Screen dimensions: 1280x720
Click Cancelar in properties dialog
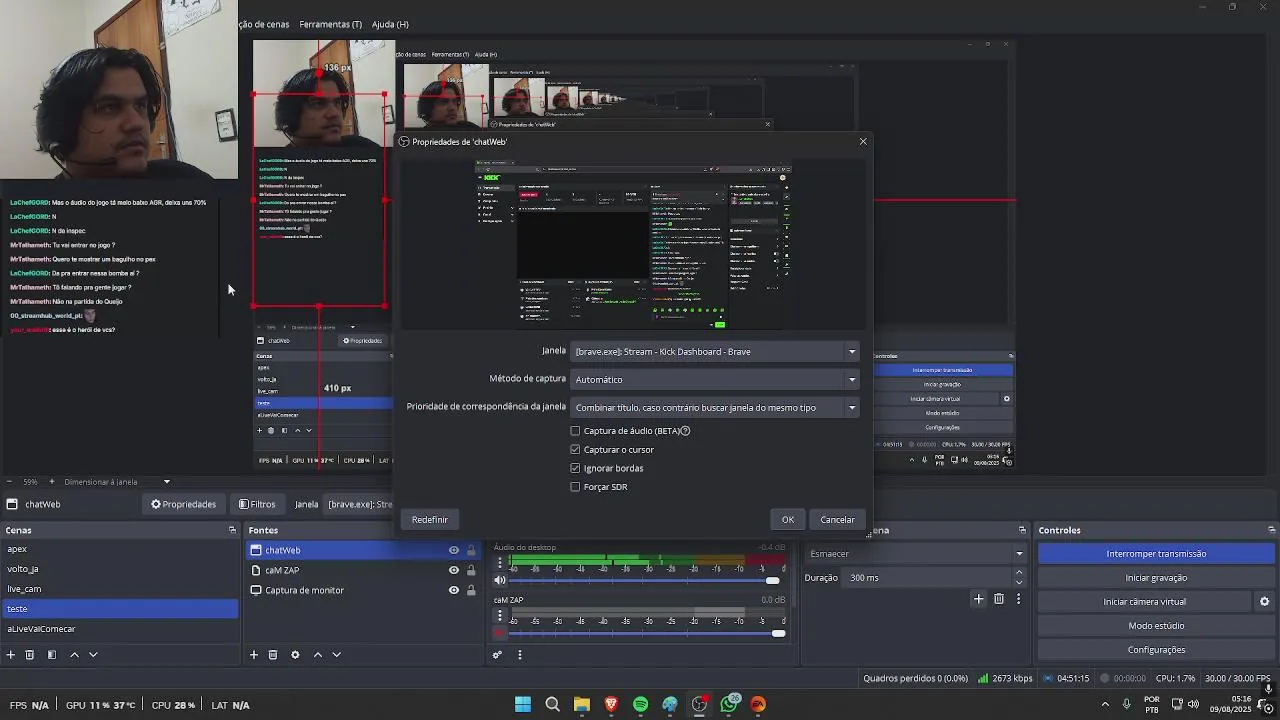(x=837, y=520)
